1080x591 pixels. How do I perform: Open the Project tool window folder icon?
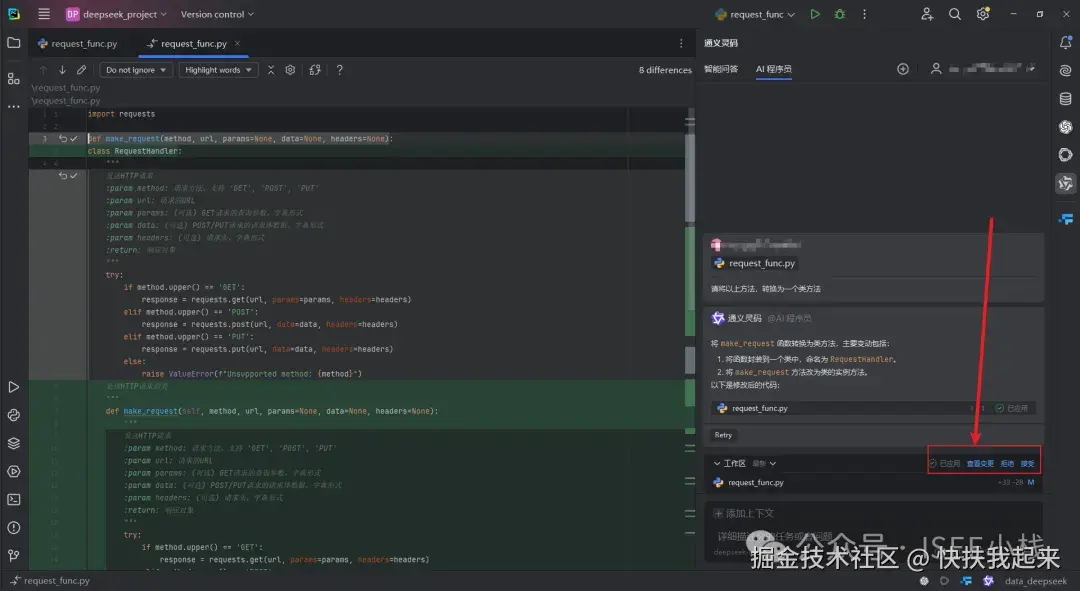pyautogui.click(x=14, y=43)
